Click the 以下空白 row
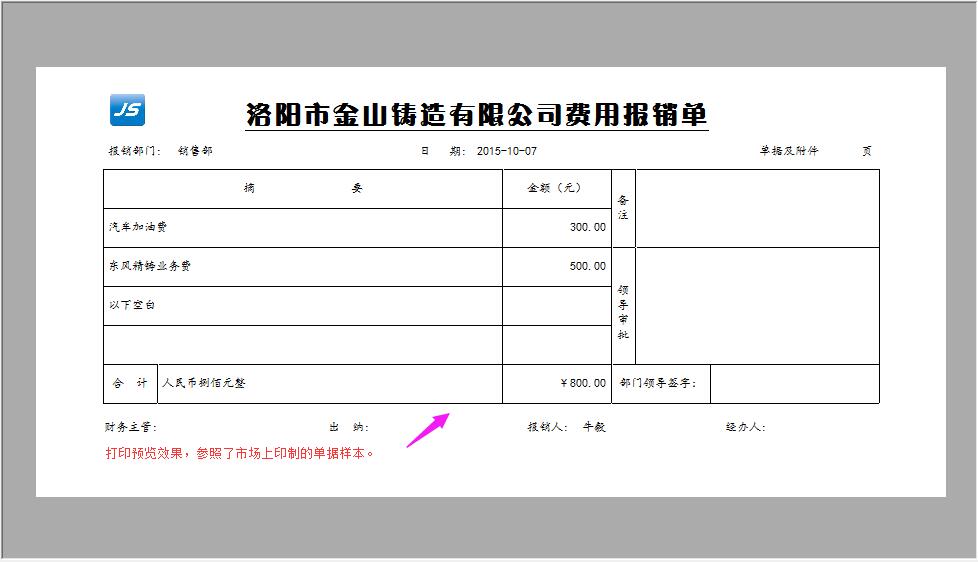The image size is (978, 562). [132, 305]
